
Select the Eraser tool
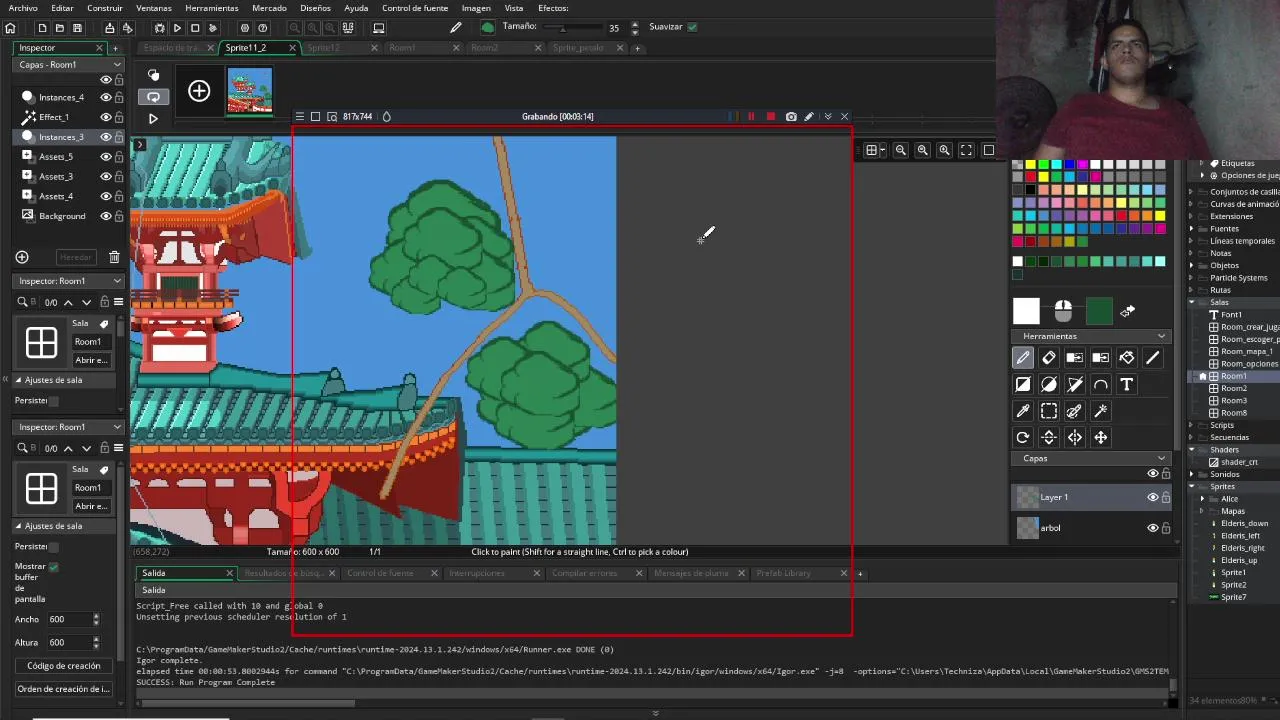click(x=1049, y=358)
